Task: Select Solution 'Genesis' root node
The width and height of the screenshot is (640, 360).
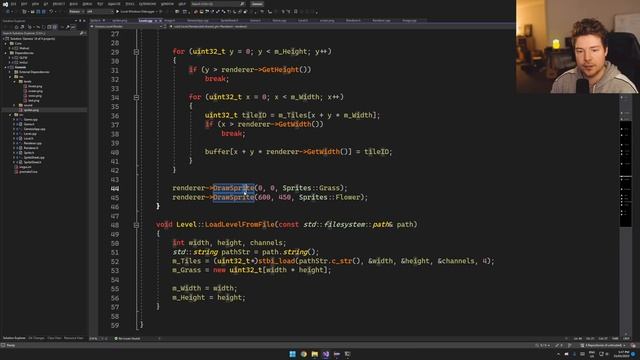Action: point(33,39)
